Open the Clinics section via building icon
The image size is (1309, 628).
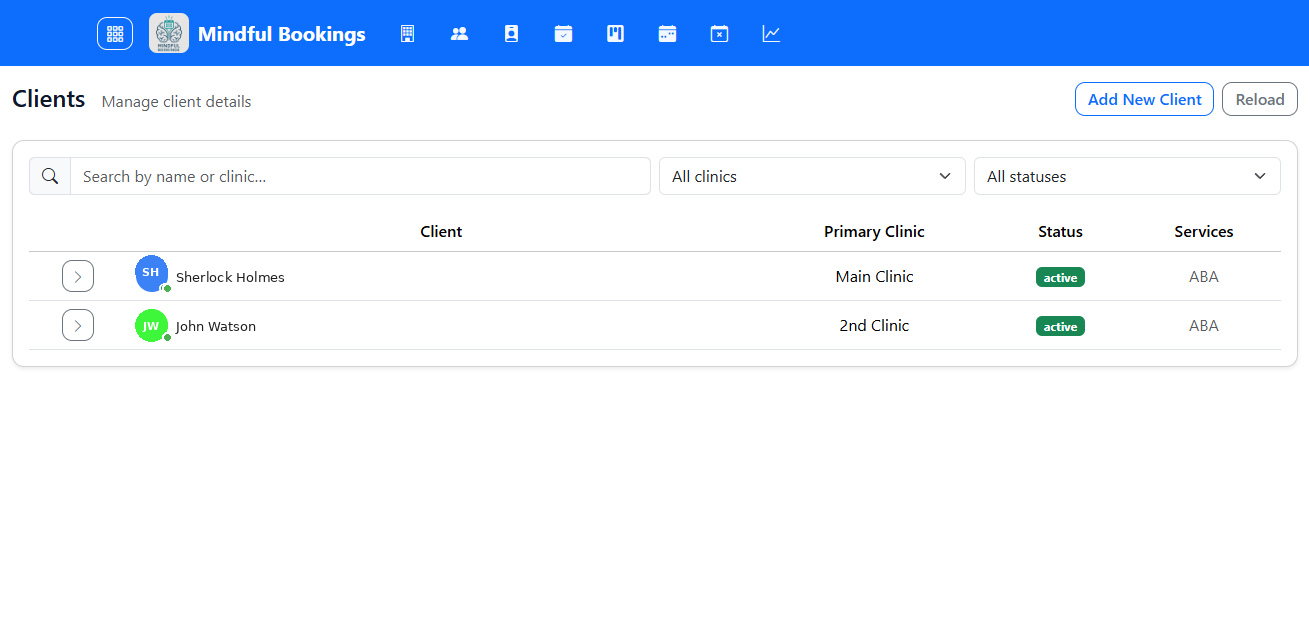click(407, 33)
